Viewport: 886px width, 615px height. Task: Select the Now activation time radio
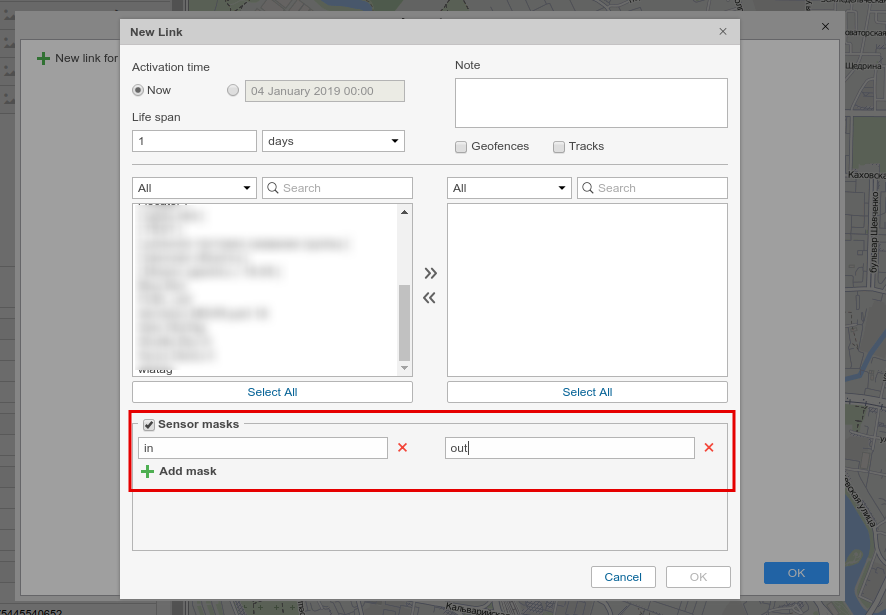139,90
